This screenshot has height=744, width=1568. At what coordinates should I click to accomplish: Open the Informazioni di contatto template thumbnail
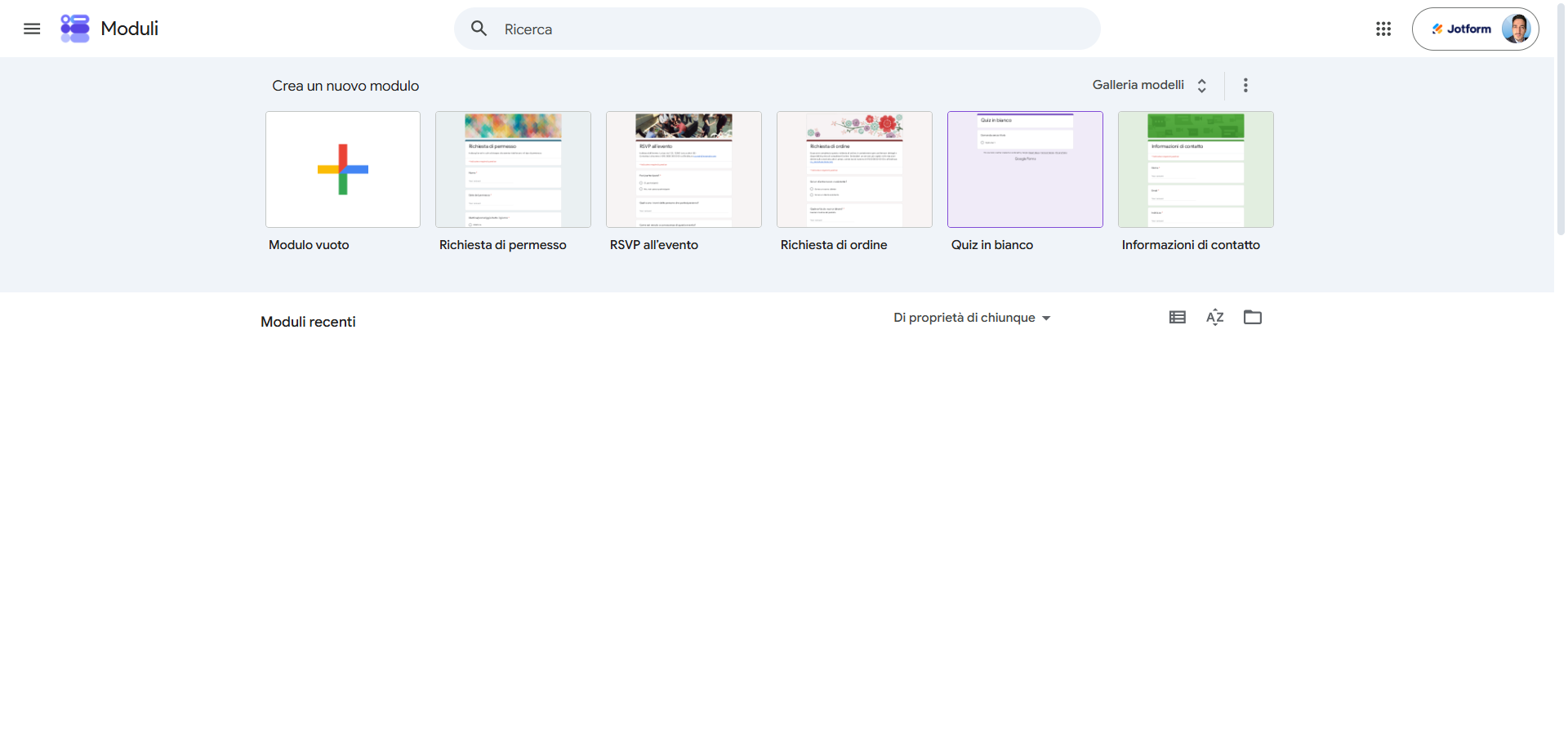coord(1196,169)
